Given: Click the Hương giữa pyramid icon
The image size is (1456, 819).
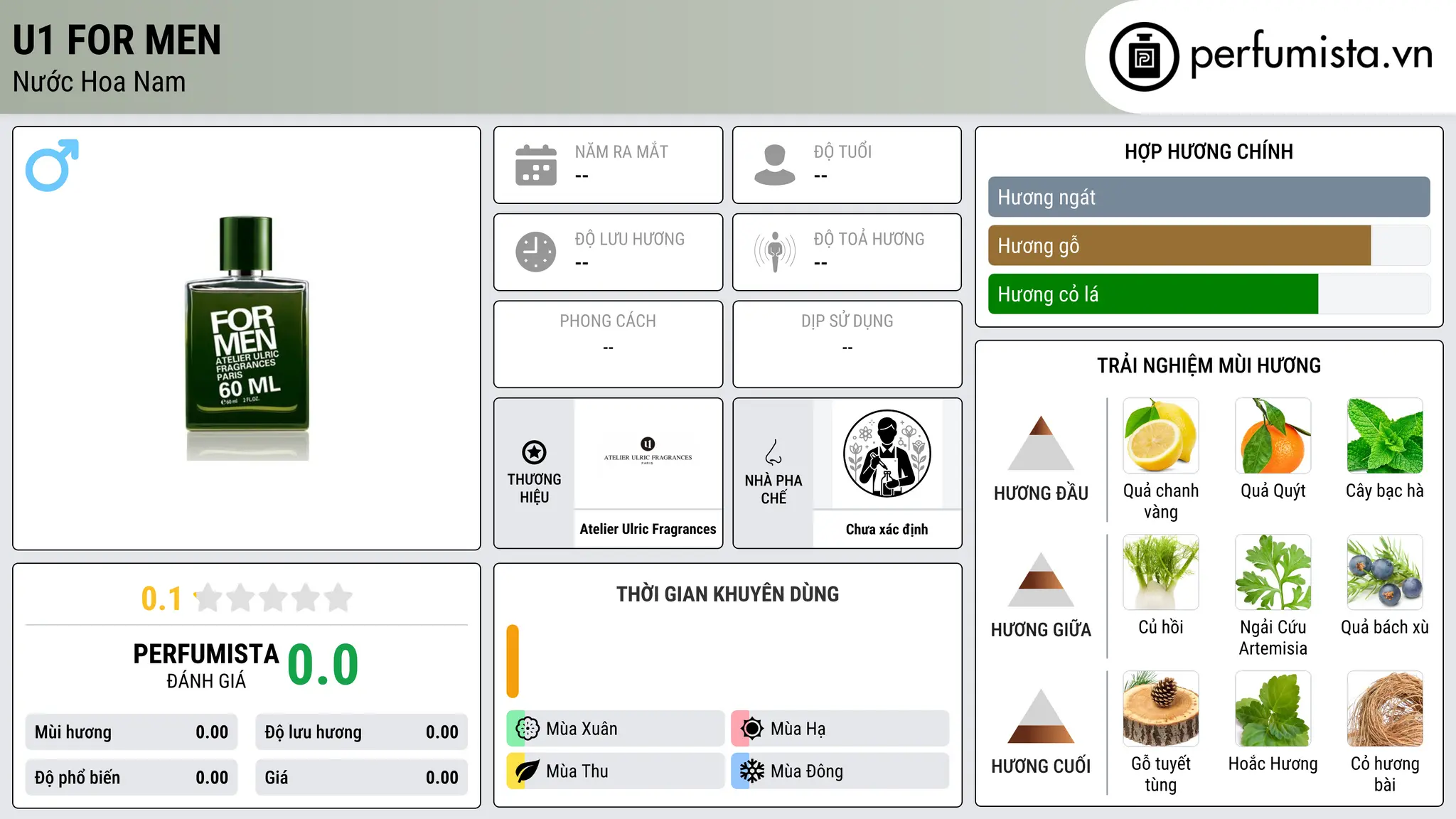Looking at the screenshot, I should pos(1041,579).
